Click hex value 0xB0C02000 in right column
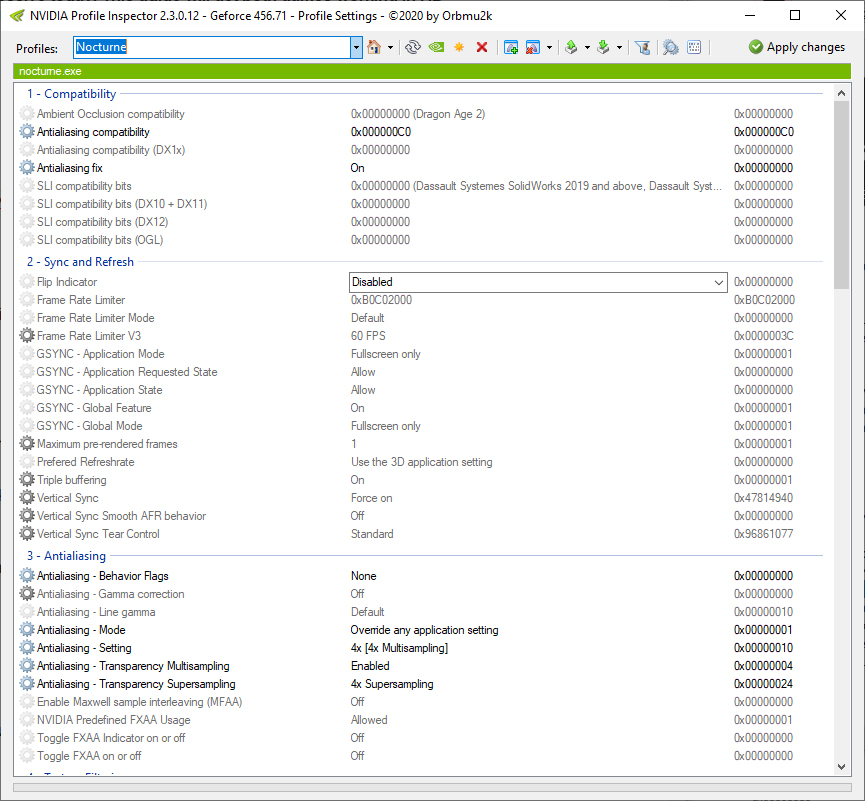The height and width of the screenshot is (801, 865). pyautogui.click(x=764, y=300)
